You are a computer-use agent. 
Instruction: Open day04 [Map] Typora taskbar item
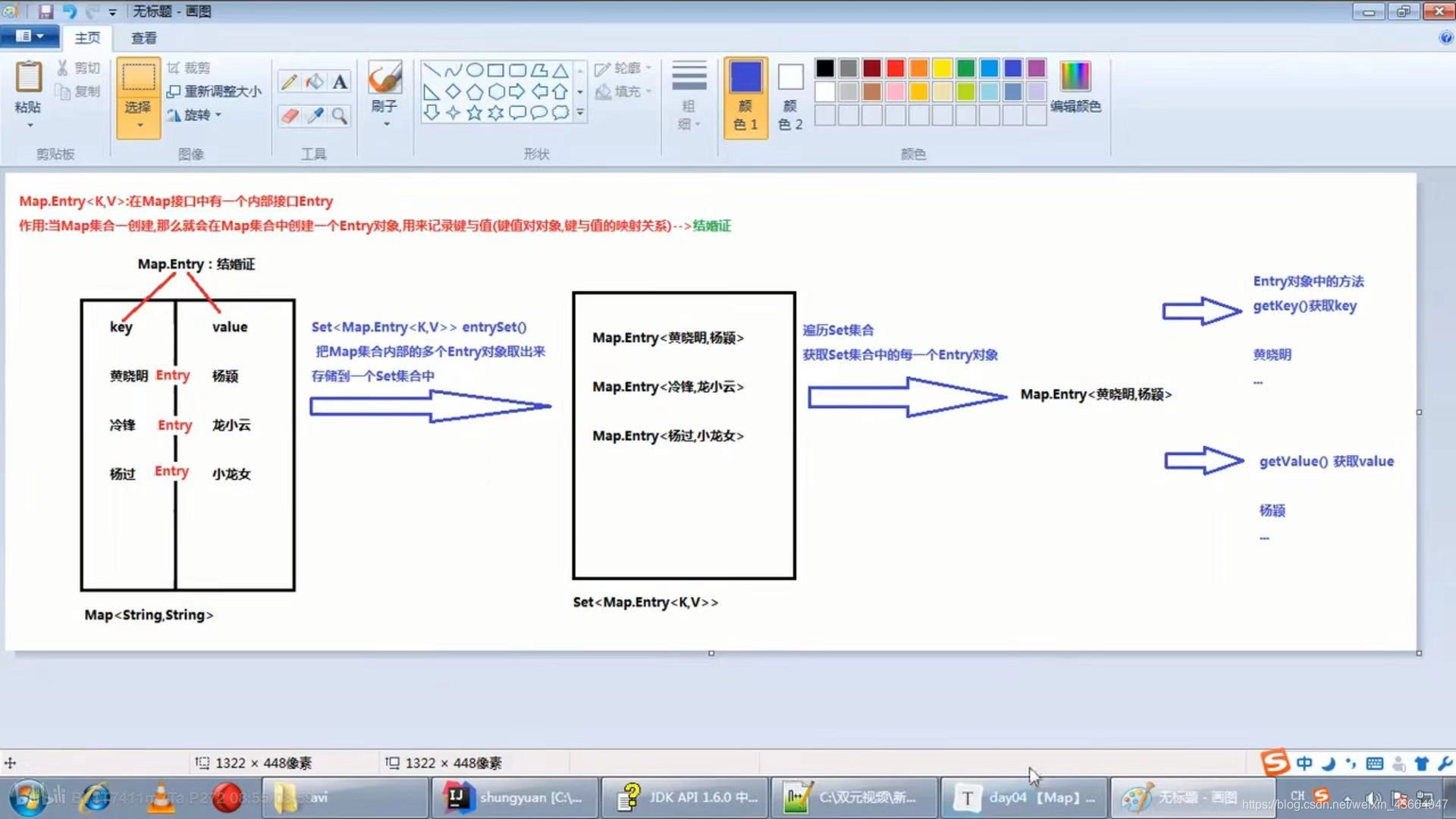click(1025, 798)
